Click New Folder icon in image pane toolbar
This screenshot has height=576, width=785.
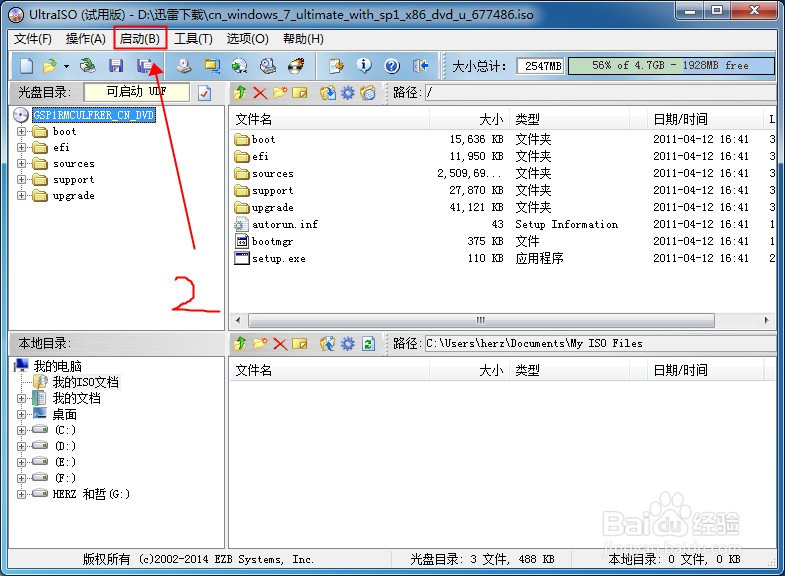(280, 93)
